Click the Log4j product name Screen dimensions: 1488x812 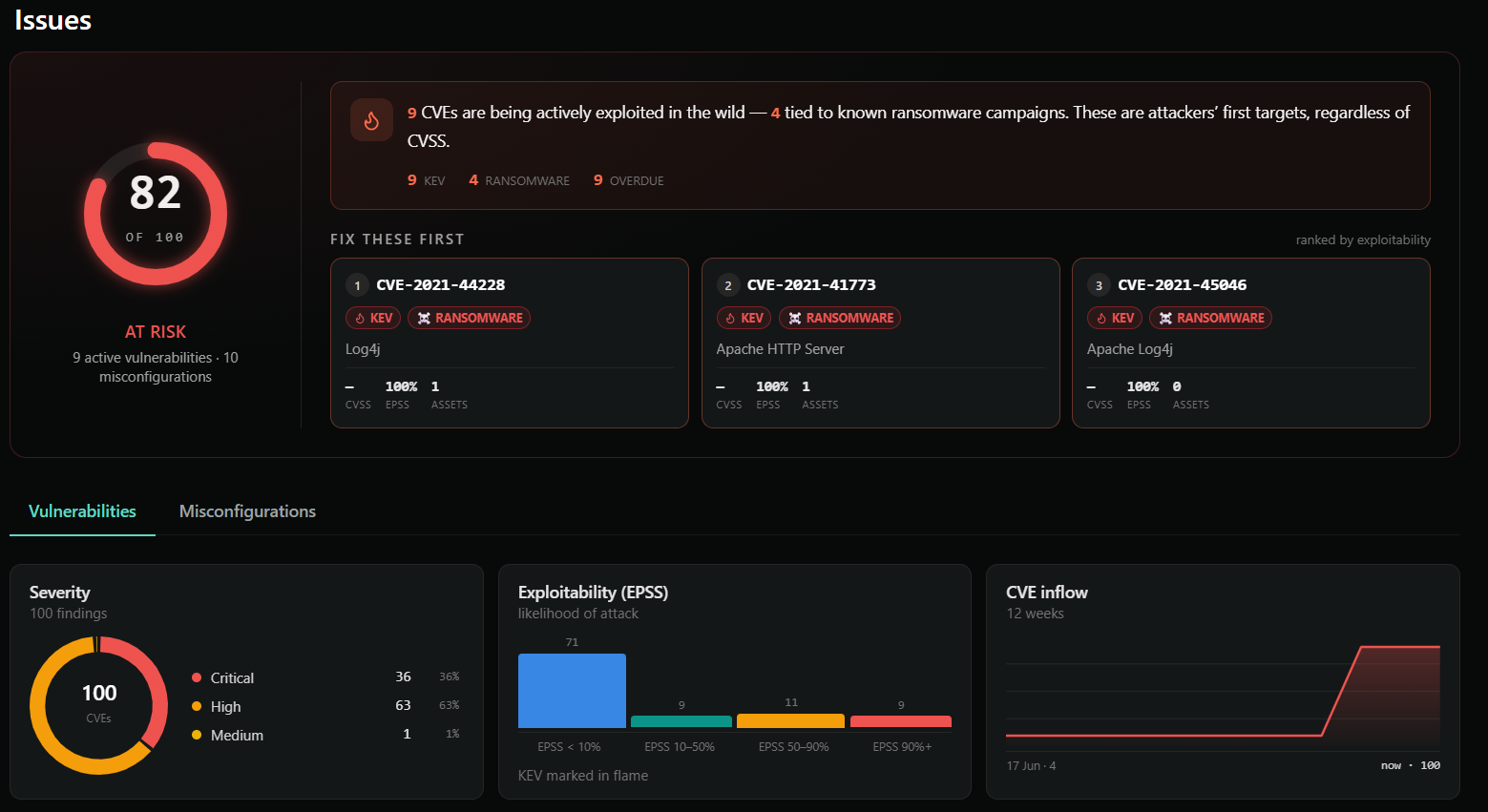pyautogui.click(x=363, y=349)
